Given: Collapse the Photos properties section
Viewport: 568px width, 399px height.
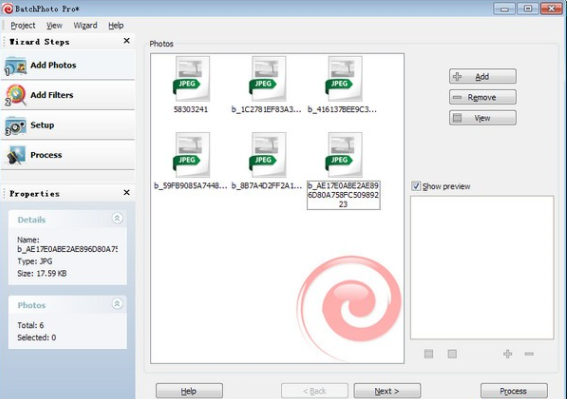Looking at the screenshot, I should (x=117, y=304).
